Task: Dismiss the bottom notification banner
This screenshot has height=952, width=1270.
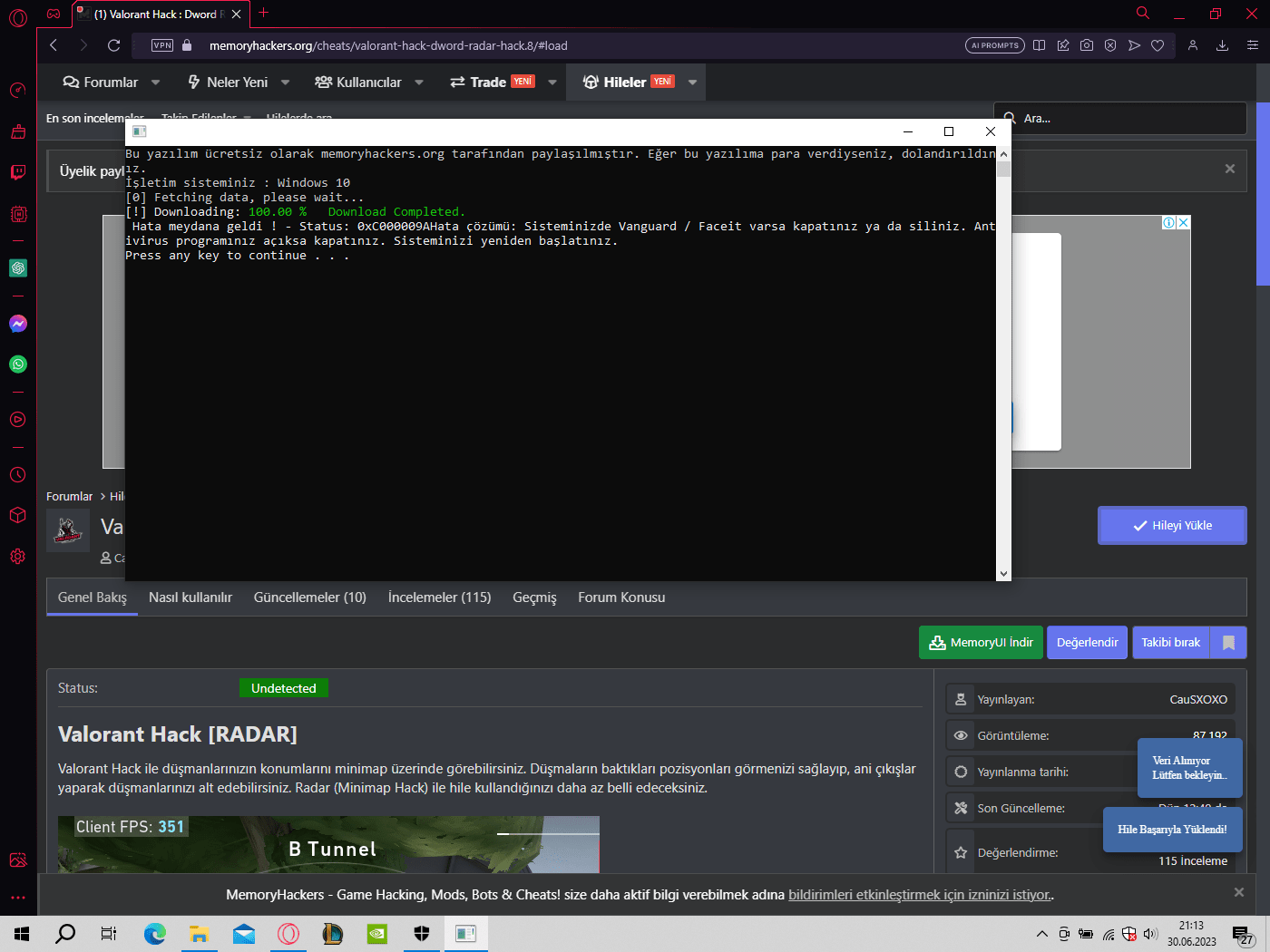Action: tap(1239, 892)
